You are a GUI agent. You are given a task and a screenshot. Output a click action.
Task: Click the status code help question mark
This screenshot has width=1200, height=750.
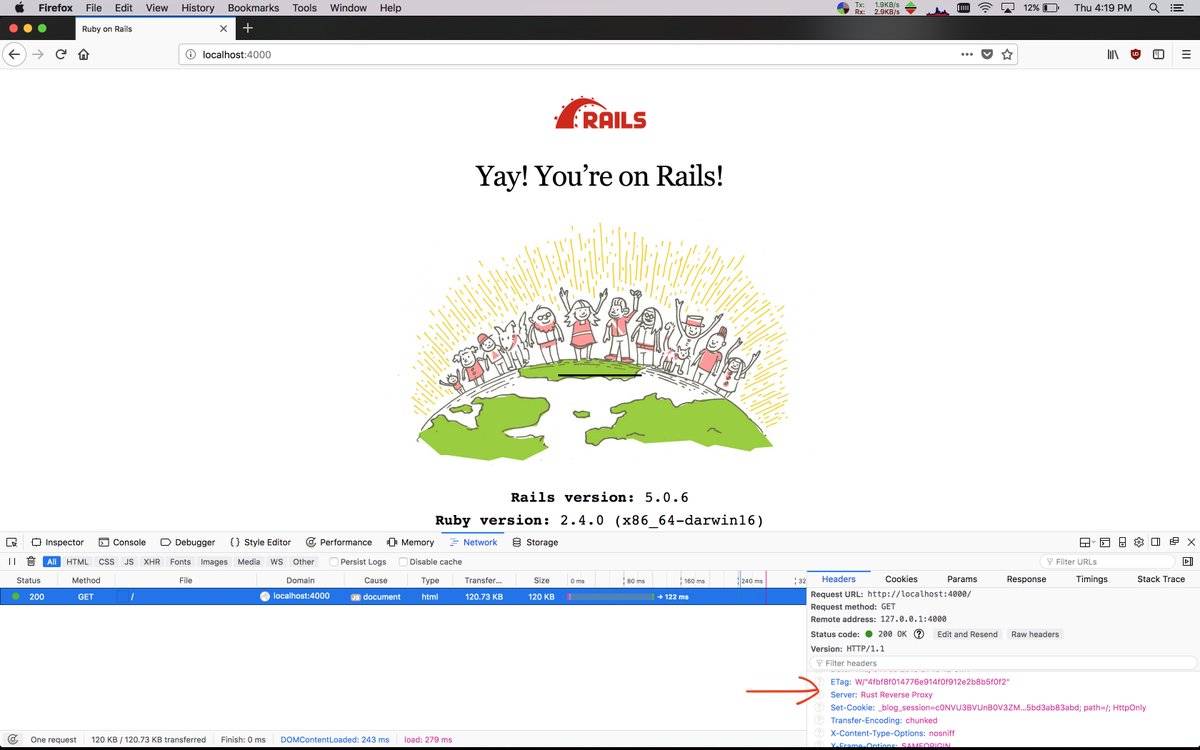918,634
